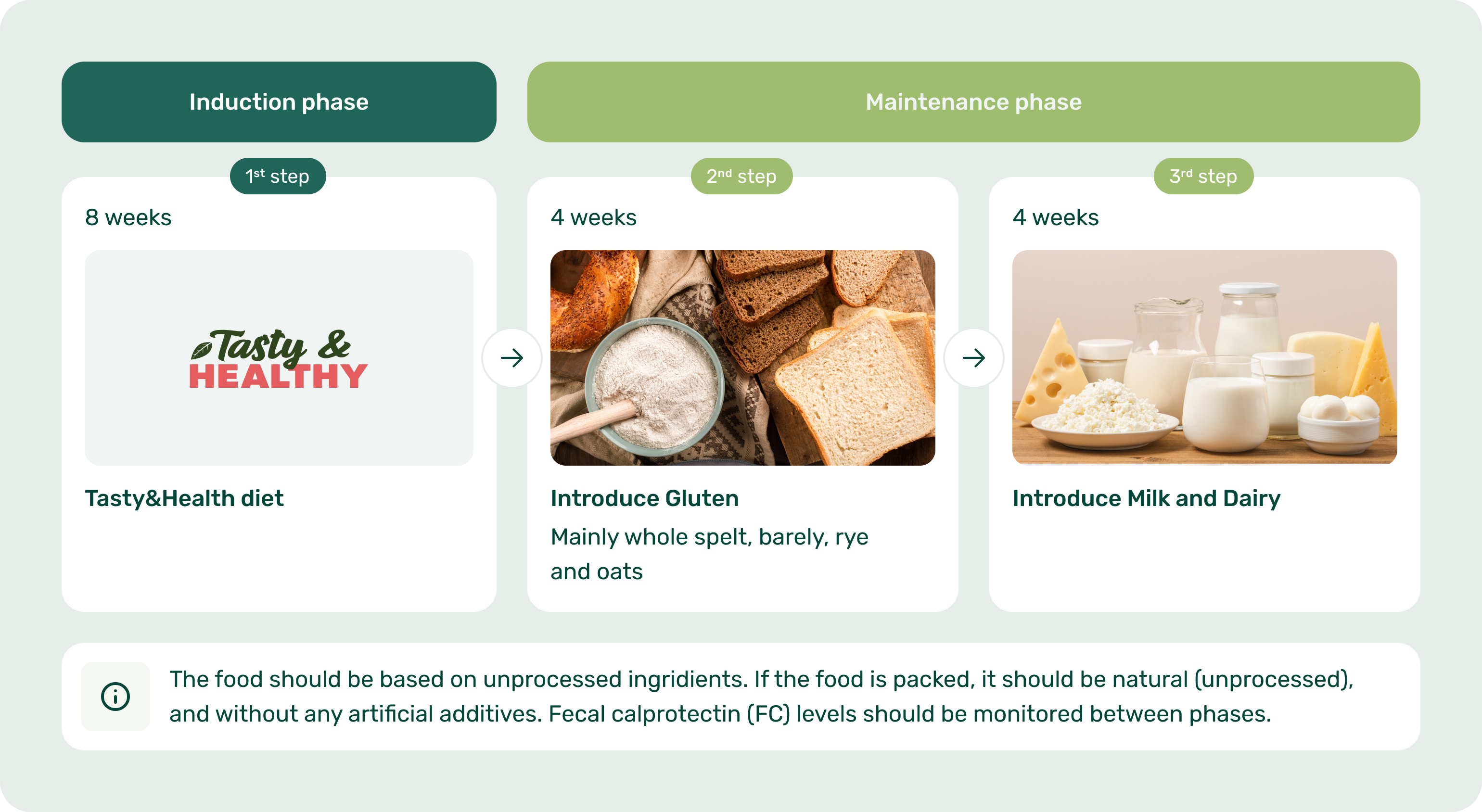The height and width of the screenshot is (812, 1482).
Task: Click the 4 weeks label in dairy card
Action: point(1056,217)
